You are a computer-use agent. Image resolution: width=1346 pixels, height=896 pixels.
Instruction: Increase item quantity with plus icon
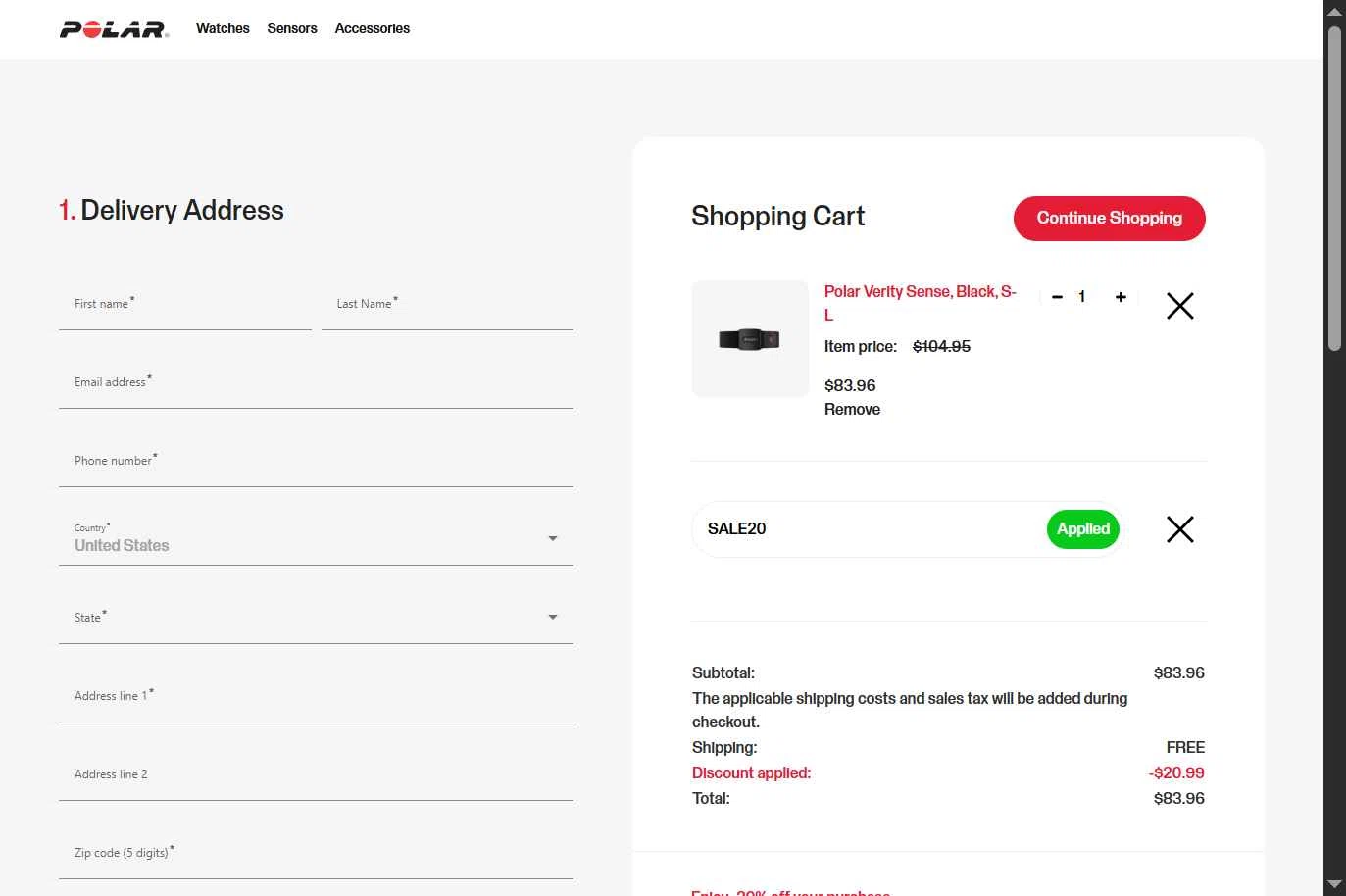click(x=1121, y=297)
